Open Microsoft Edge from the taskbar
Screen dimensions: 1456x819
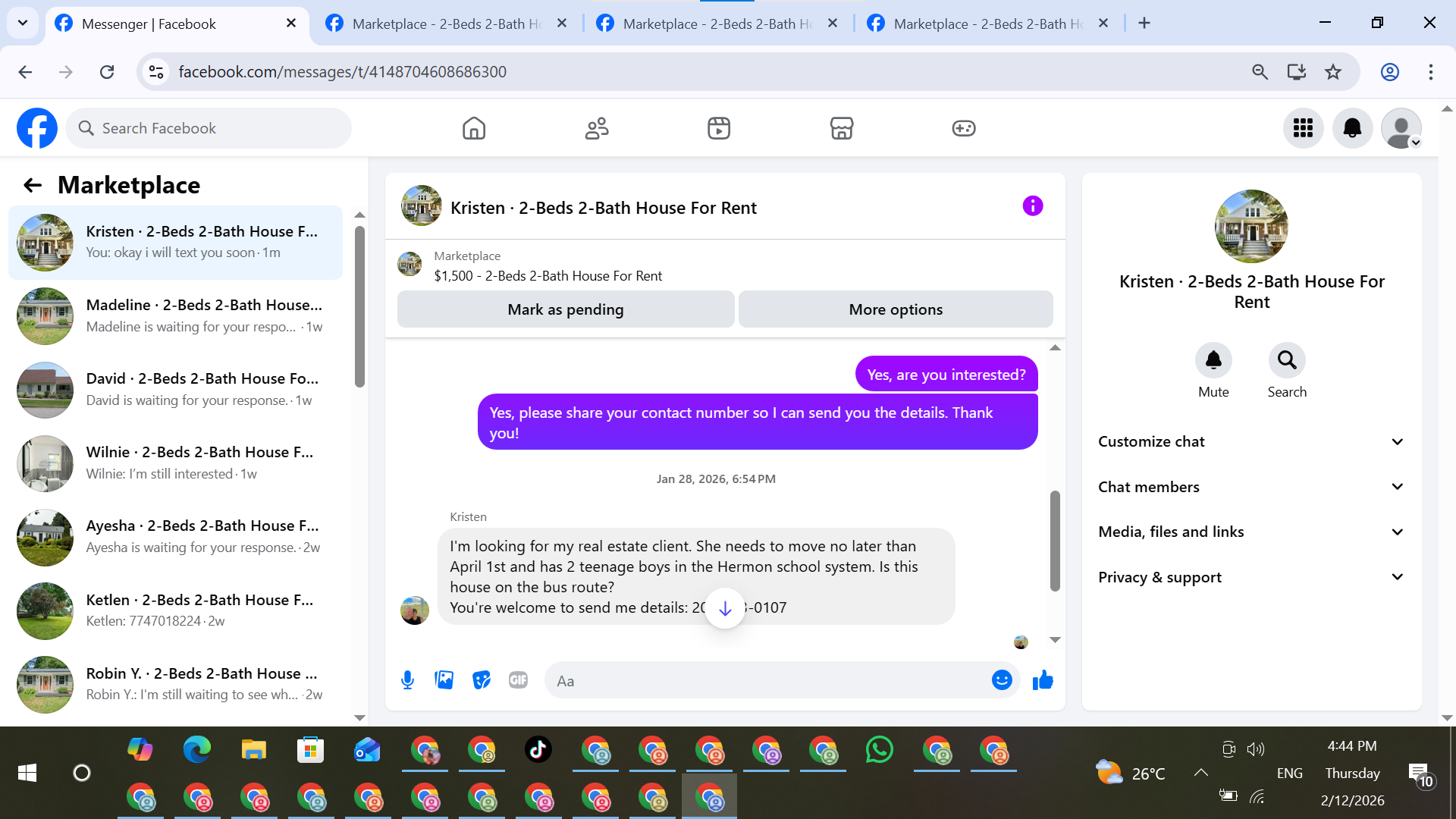click(197, 750)
